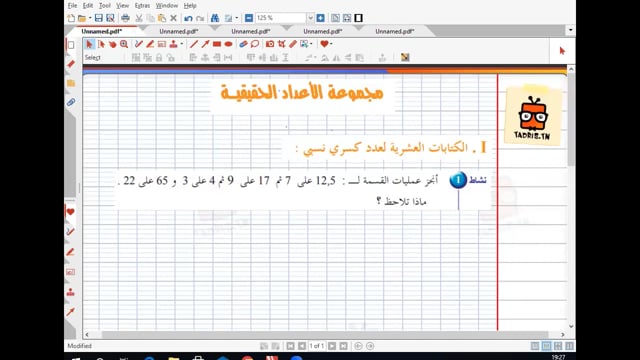Select the Arrow drawing tool
The image size is (640, 360).
(205, 44)
